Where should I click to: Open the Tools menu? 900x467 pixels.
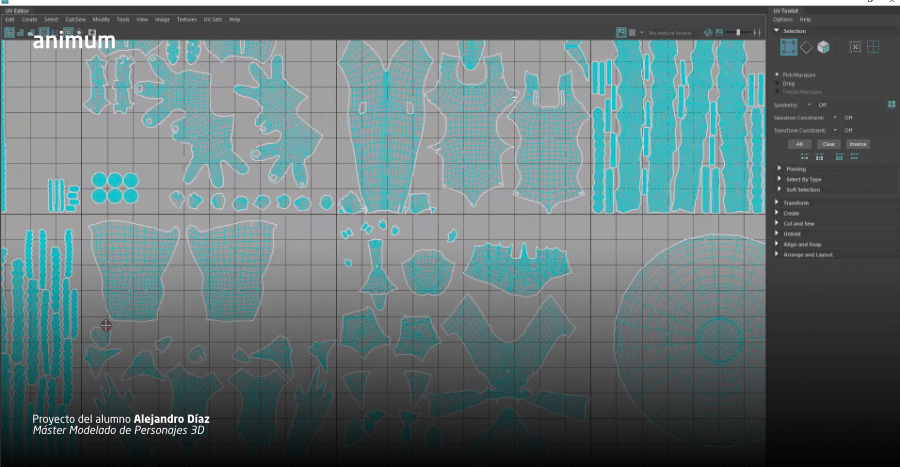pyautogui.click(x=123, y=20)
